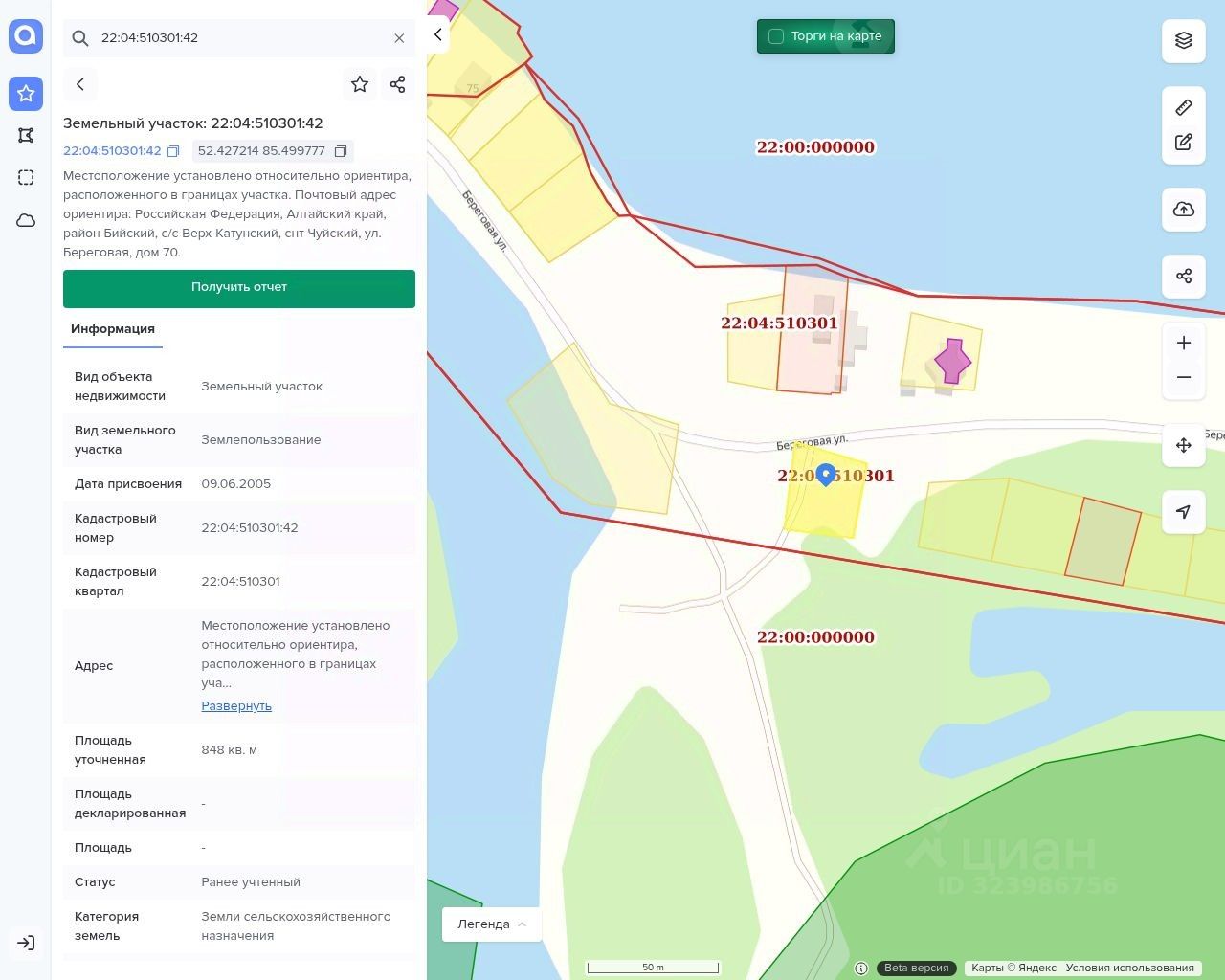Click the blue parcel location marker

click(x=826, y=475)
